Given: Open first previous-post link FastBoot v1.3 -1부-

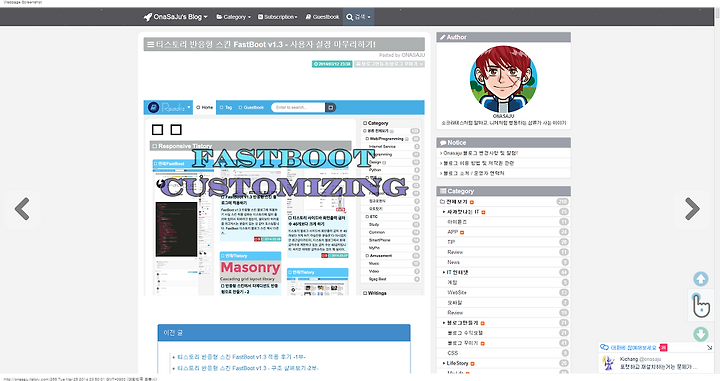Looking at the screenshot, I should (242, 357).
